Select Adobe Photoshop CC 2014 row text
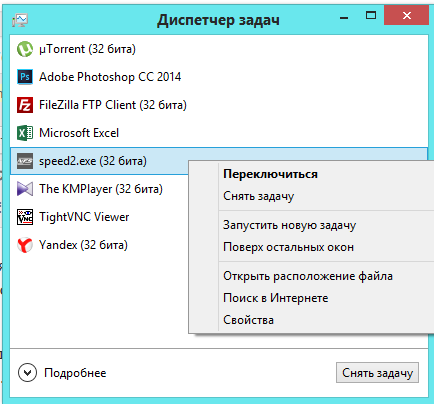The width and height of the screenshot is (434, 404). 110,77
